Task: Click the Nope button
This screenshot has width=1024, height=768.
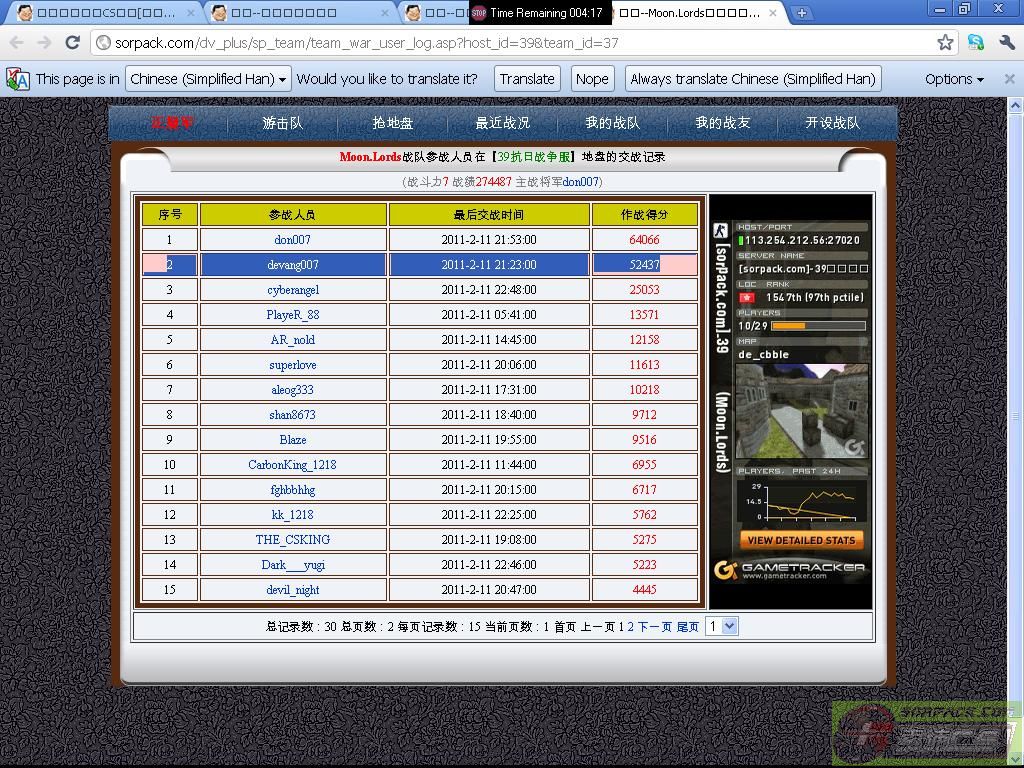Action: click(592, 79)
